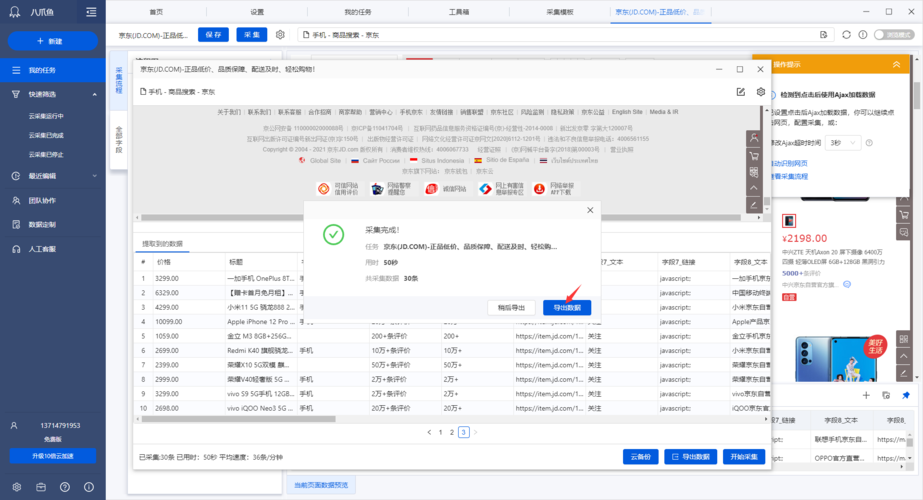
Task: Click the copy icon beside the pin
Action: pos(886,395)
